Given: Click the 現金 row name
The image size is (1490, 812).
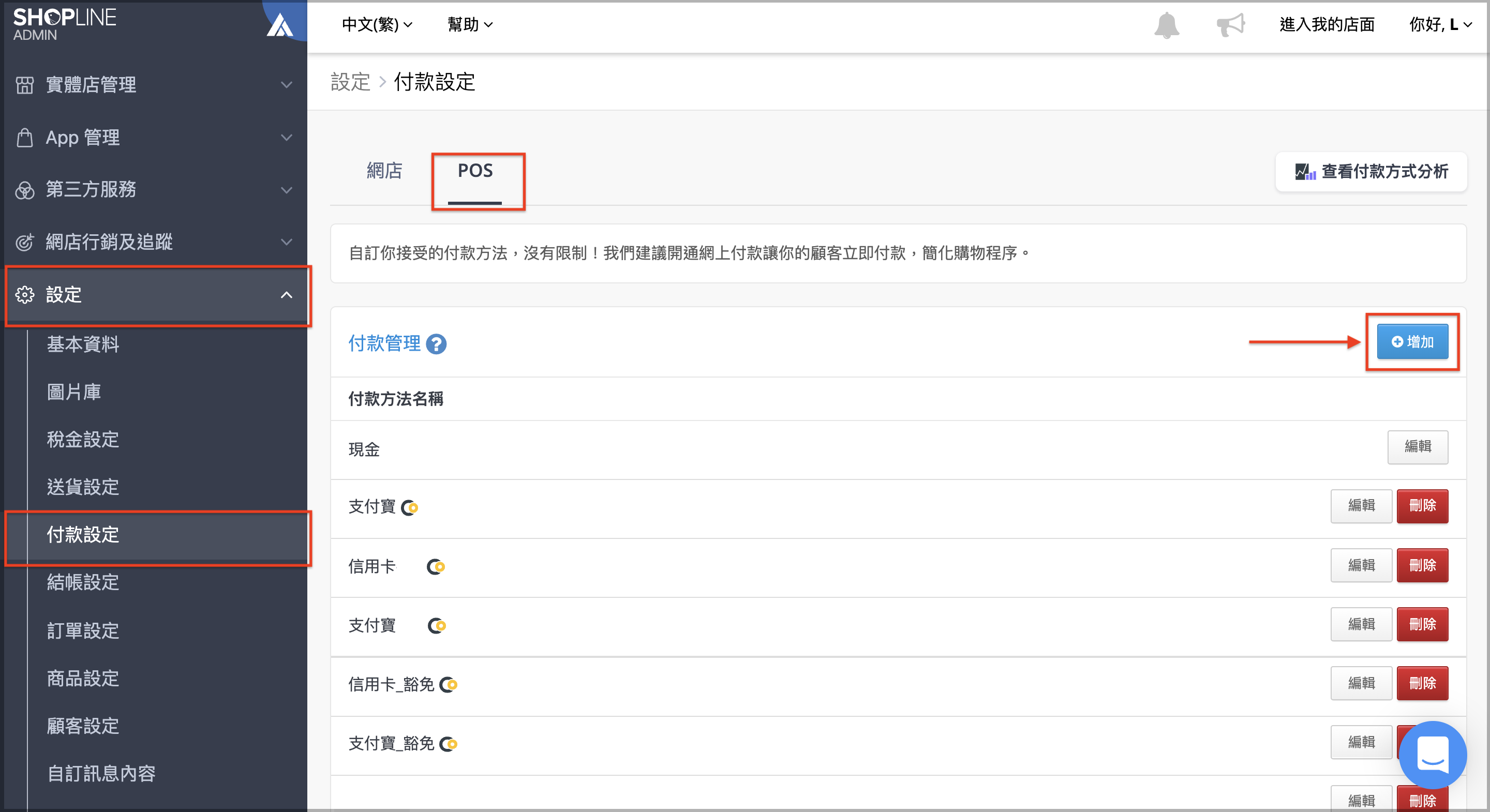Looking at the screenshot, I should tap(364, 449).
